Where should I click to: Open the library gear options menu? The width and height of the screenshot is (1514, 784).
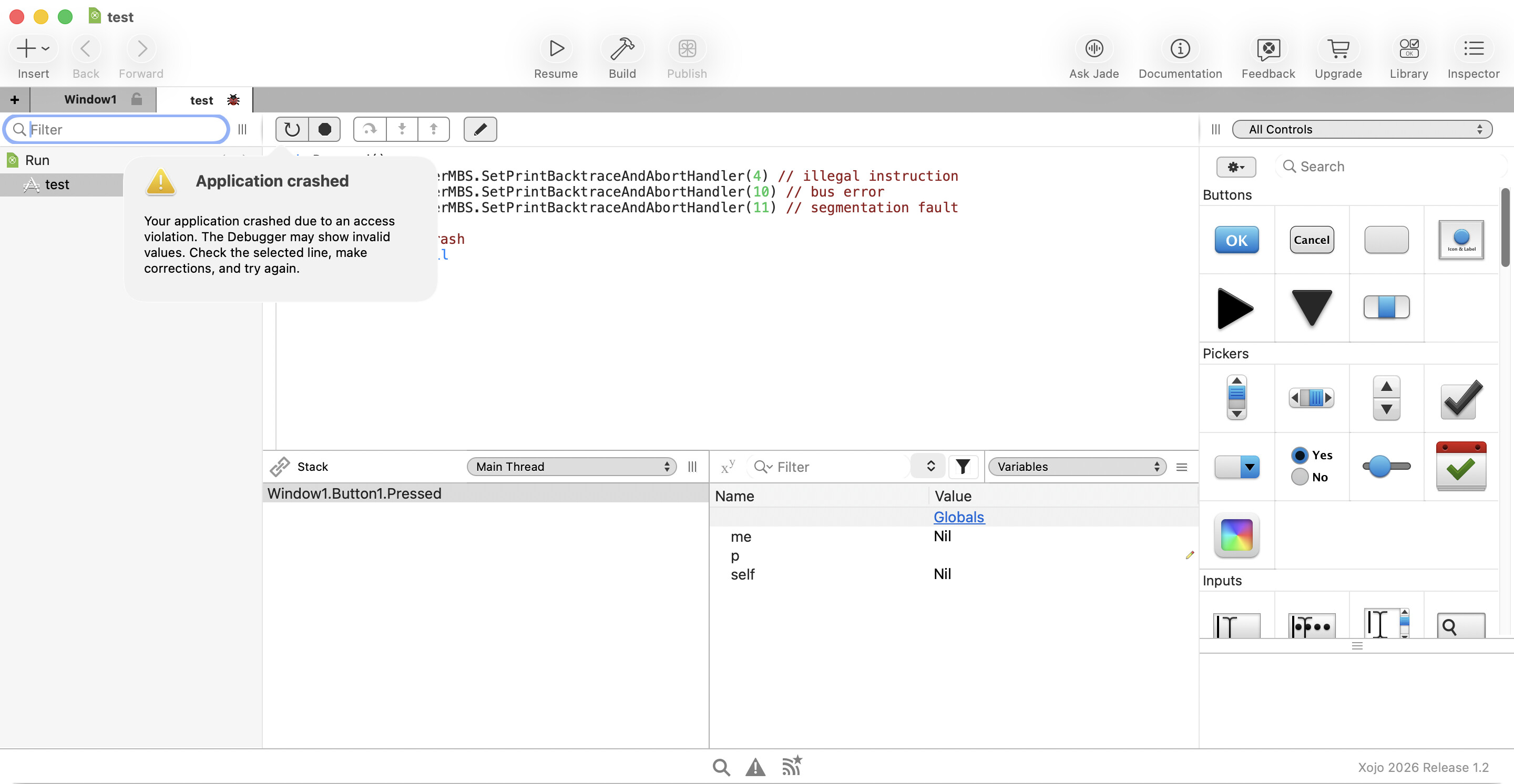pyautogui.click(x=1236, y=167)
